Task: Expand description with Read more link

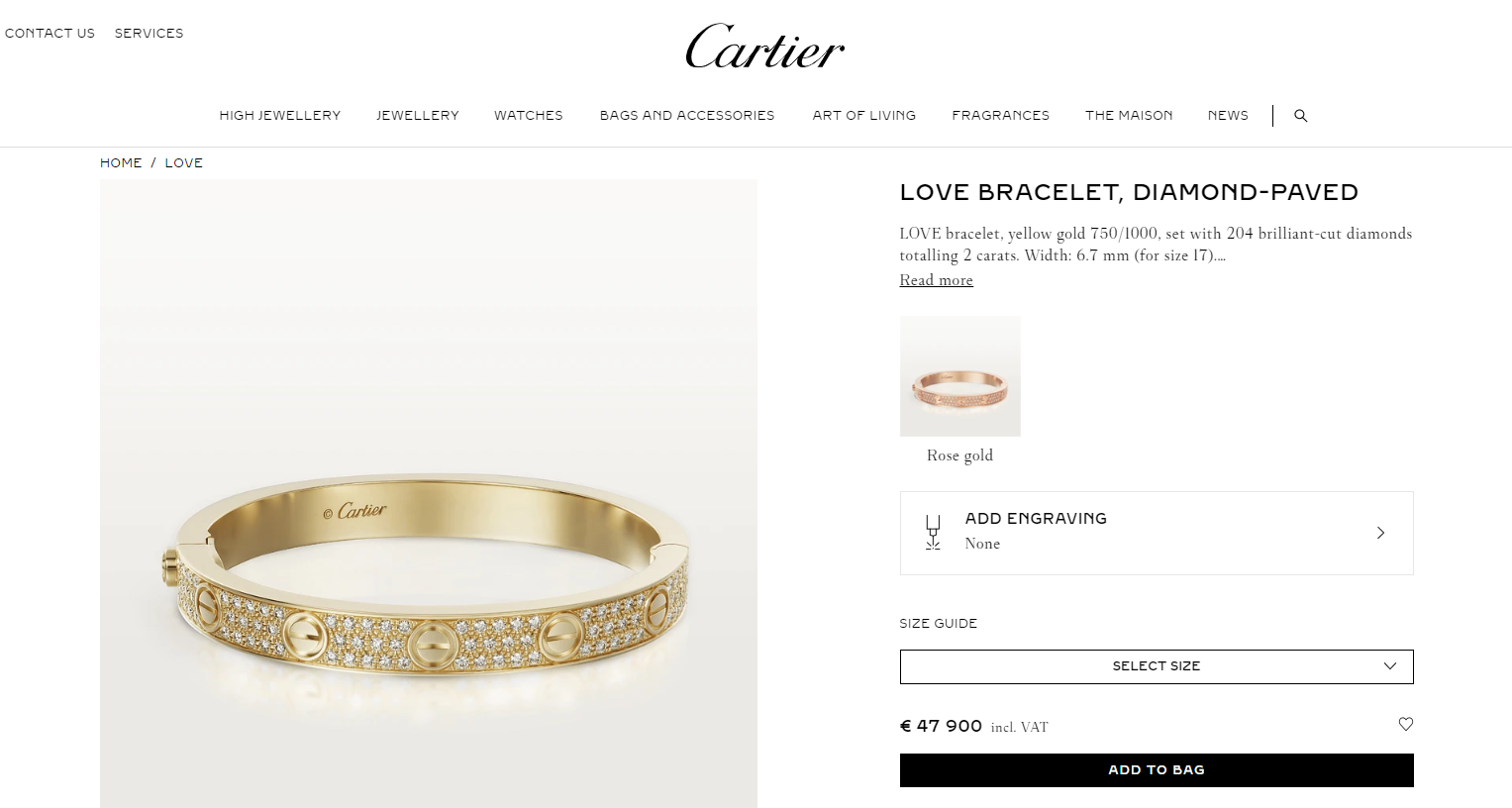Action: pos(936,280)
